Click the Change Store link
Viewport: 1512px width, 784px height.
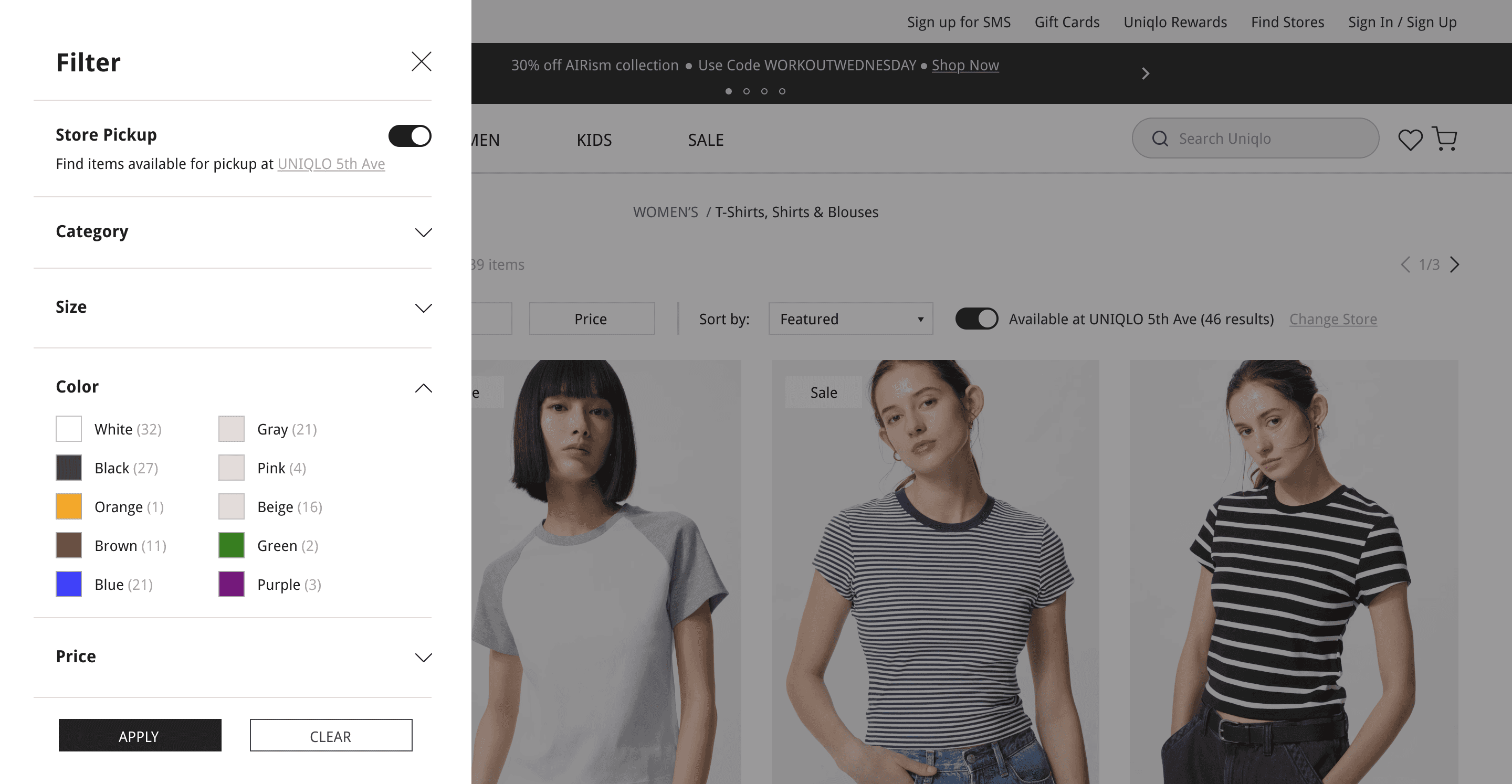(1332, 319)
